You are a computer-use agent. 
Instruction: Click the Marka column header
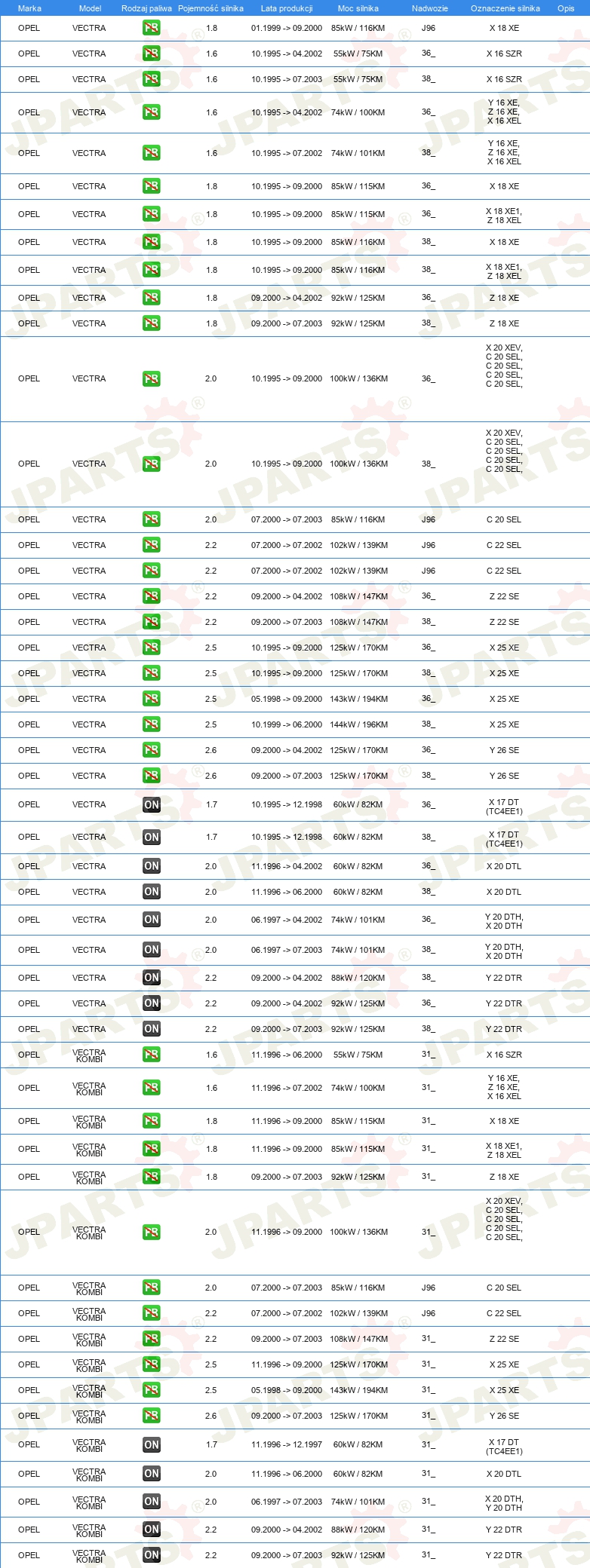(x=29, y=8)
